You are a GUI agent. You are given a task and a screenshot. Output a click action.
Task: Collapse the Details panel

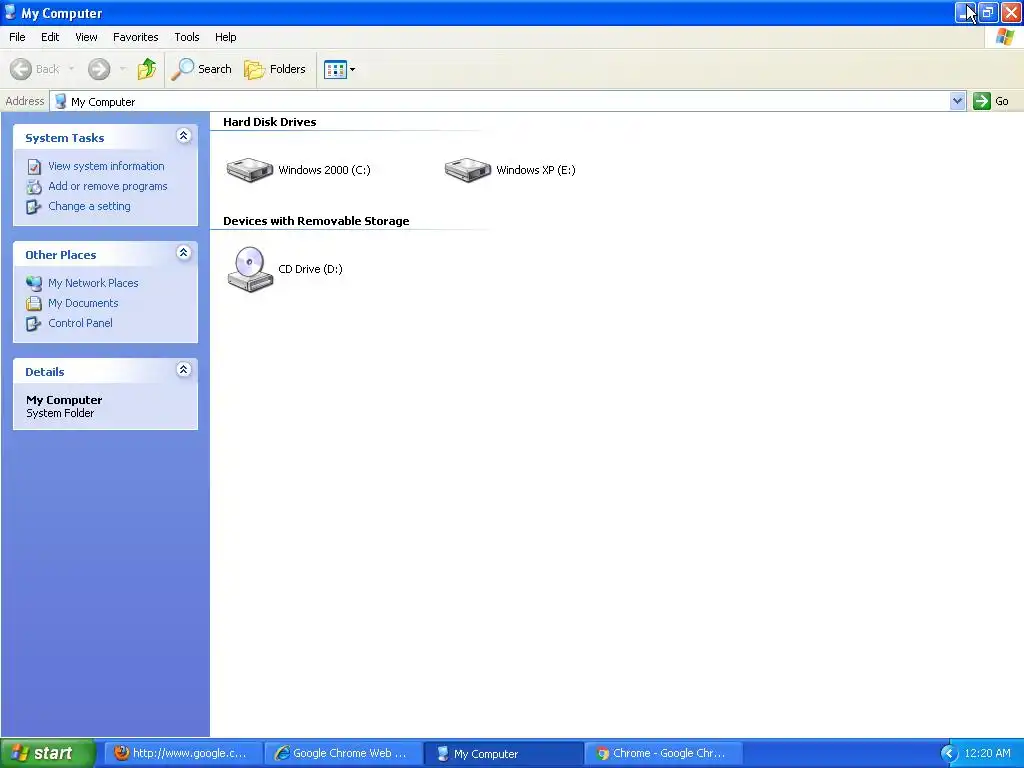coord(184,370)
